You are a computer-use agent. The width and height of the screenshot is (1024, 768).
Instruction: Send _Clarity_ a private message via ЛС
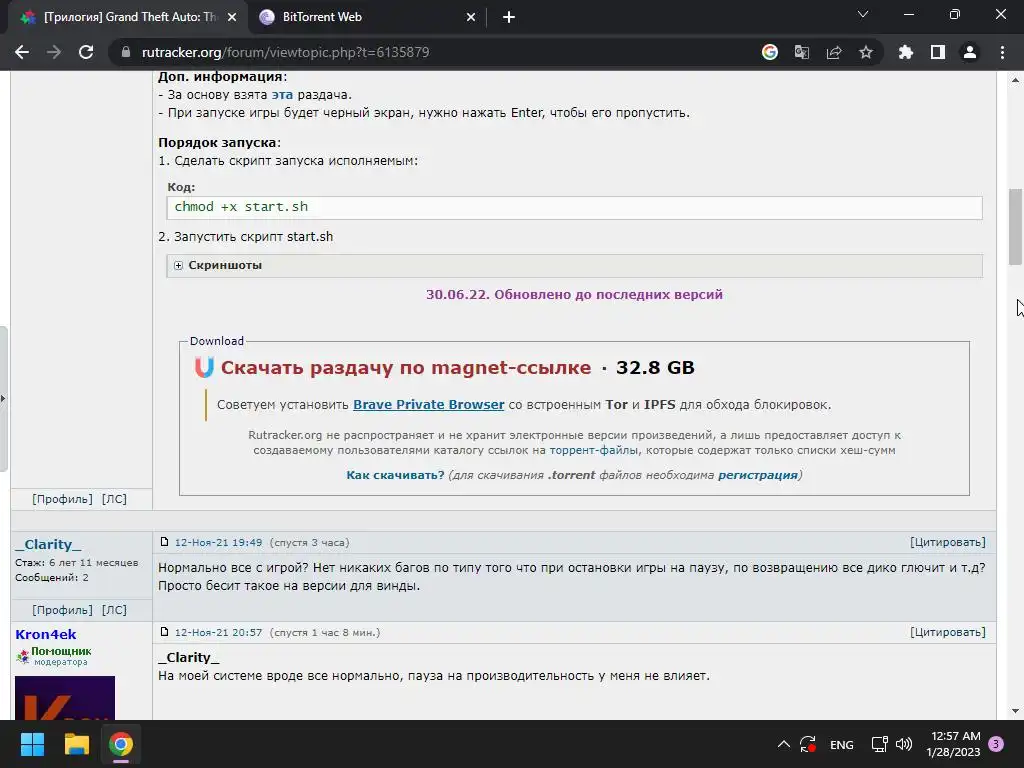pos(114,610)
